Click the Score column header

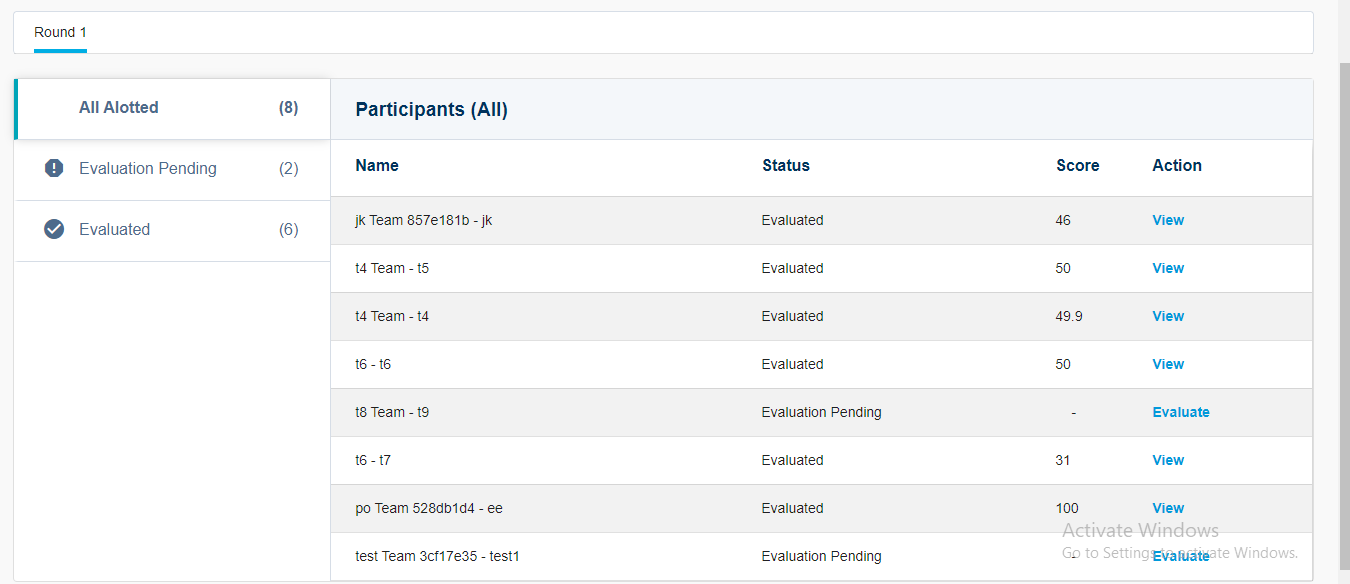coord(1077,166)
